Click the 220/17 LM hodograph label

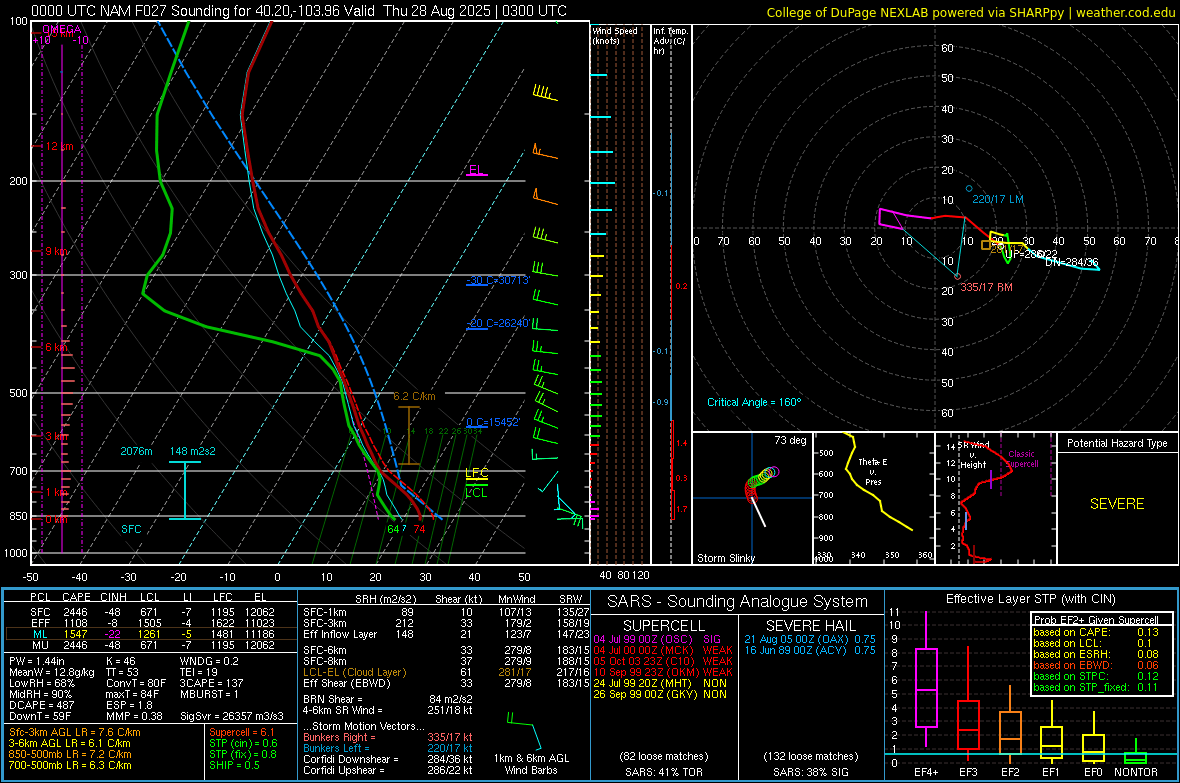click(x=998, y=200)
